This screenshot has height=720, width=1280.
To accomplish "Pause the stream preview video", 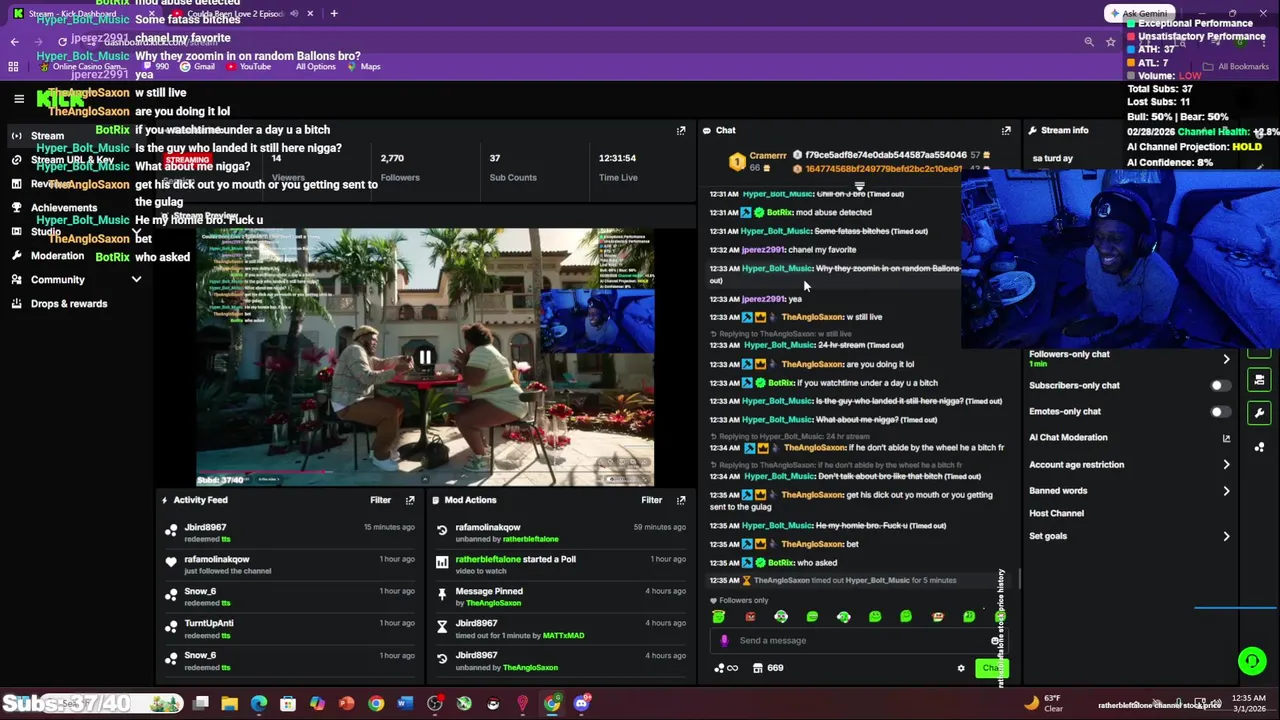I will [x=425, y=357].
